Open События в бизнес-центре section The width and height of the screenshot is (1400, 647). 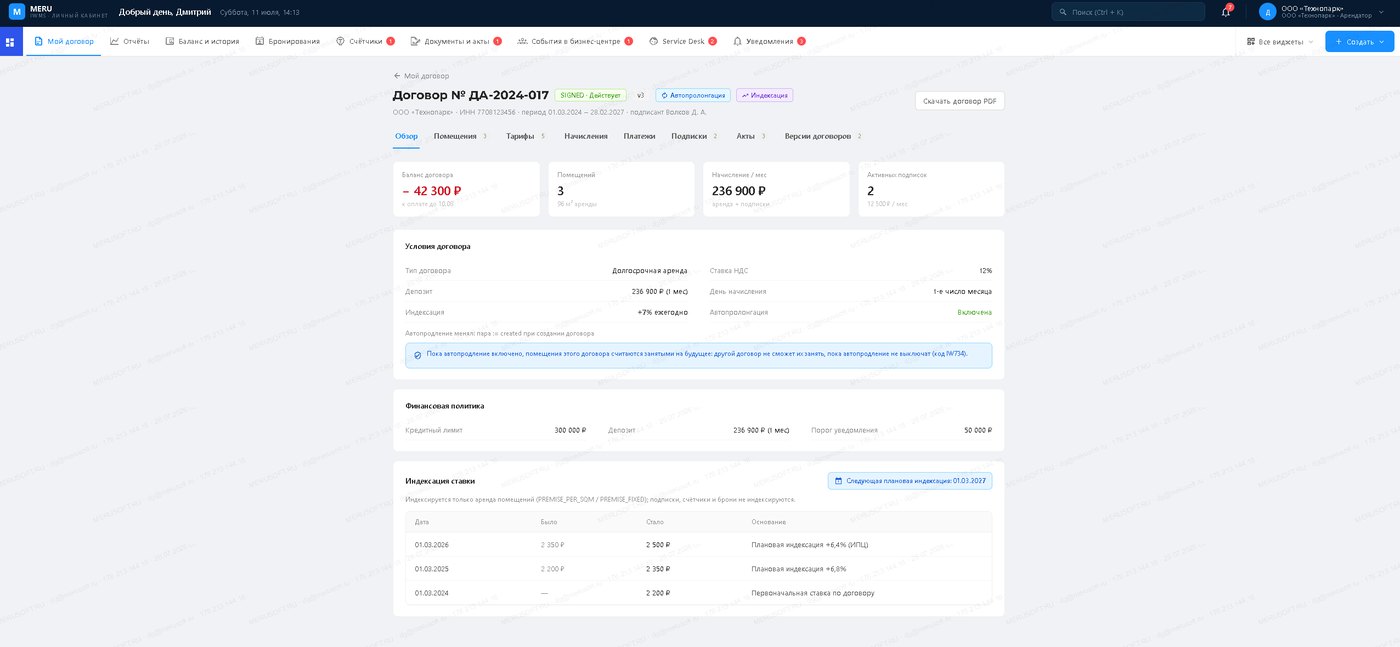(x=575, y=41)
